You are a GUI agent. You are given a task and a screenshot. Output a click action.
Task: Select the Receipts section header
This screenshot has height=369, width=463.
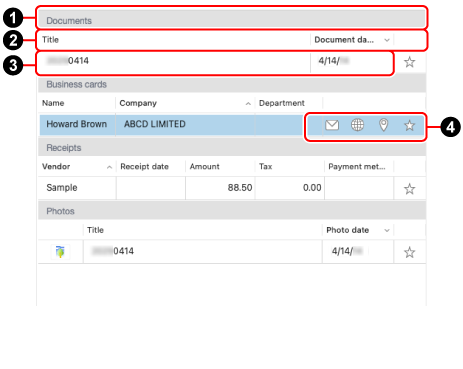coord(232,147)
